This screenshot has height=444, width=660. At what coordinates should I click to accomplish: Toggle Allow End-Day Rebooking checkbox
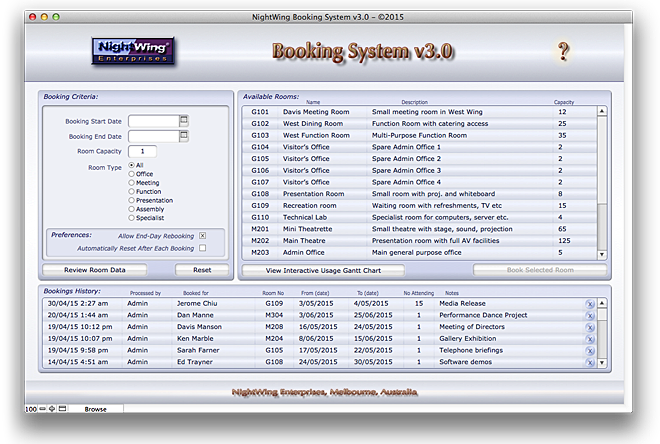[x=202, y=236]
